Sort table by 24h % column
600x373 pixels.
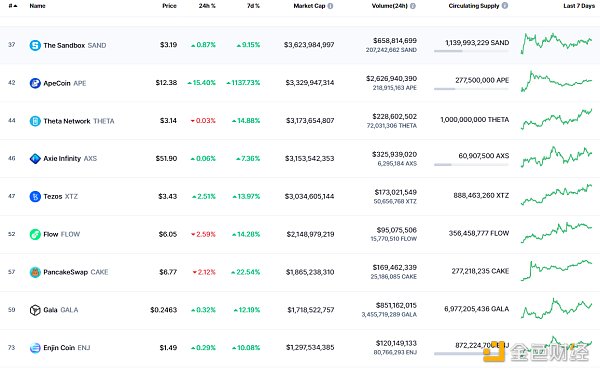[207, 6]
